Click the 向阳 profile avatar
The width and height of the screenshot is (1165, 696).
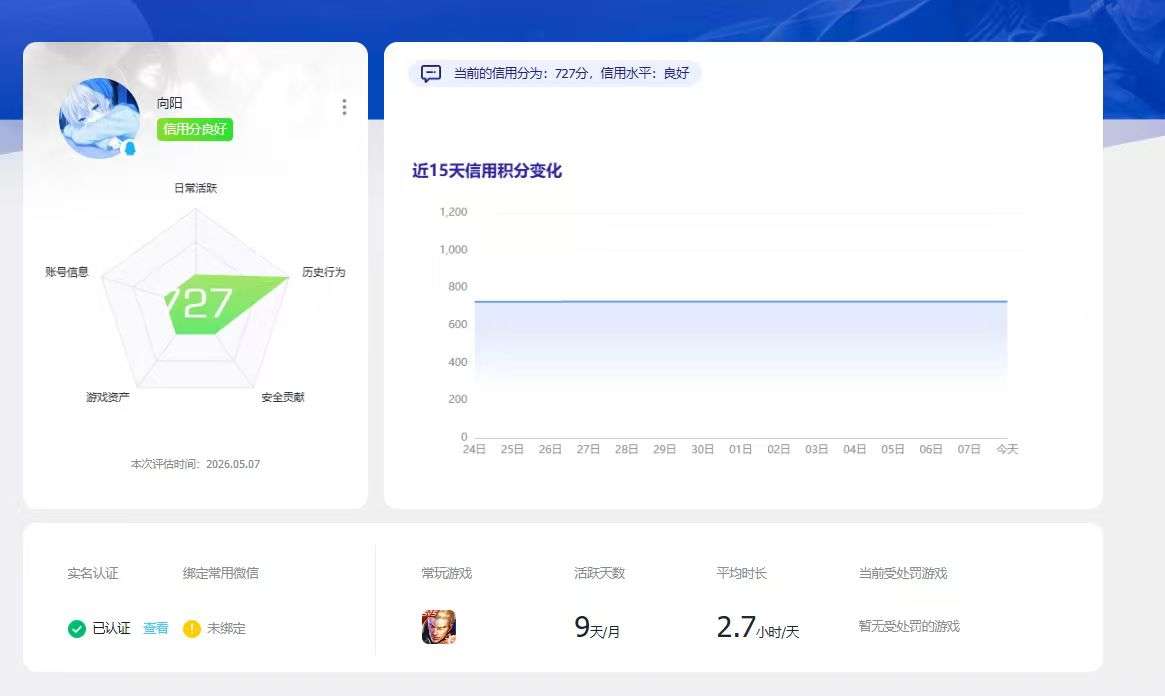tap(100, 118)
